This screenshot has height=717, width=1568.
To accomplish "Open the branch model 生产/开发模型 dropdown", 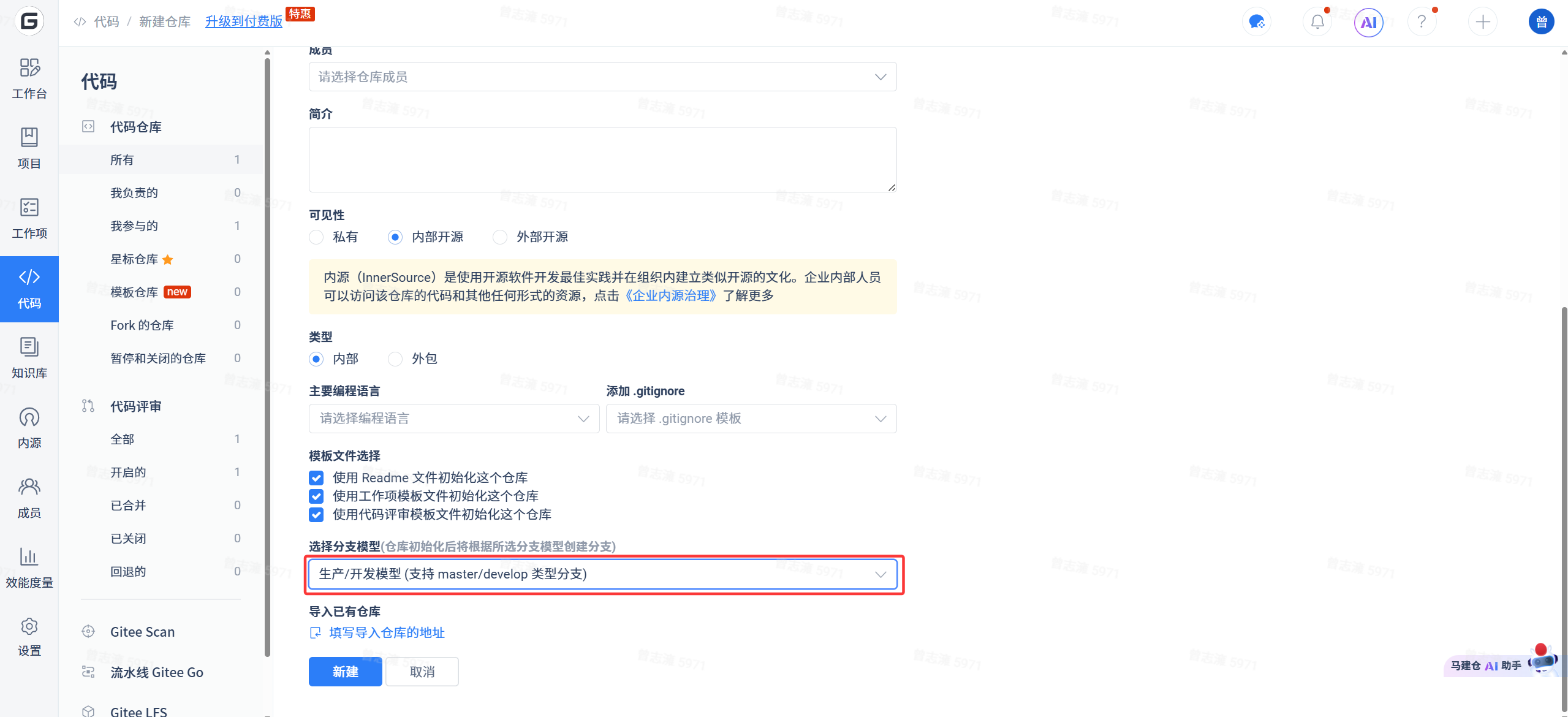I will pos(602,574).
